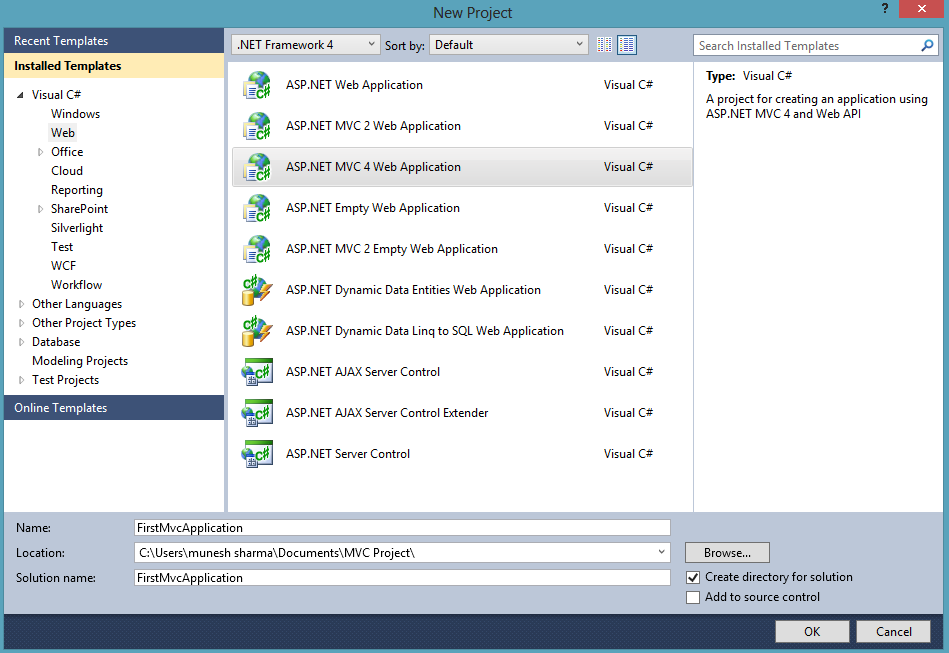Expand the Database tree node
Image resolution: width=949 pixels, height=653 pixels.
tap(21, 342)
